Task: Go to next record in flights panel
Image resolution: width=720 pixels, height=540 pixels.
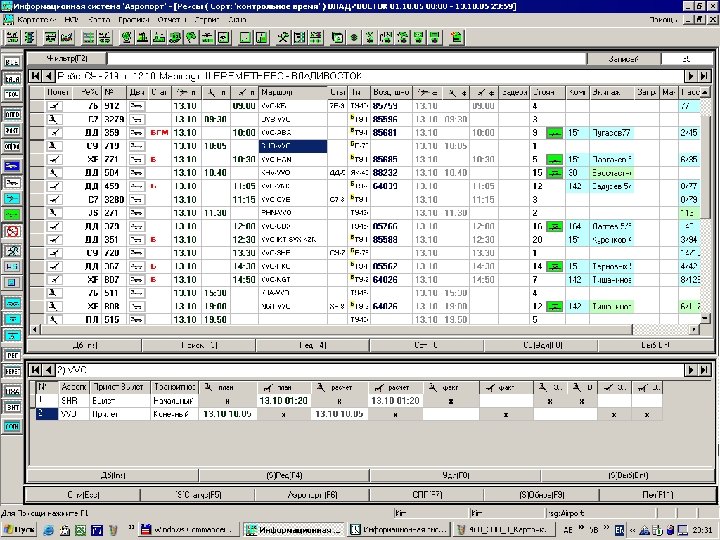Action: [x=690, y=76]
